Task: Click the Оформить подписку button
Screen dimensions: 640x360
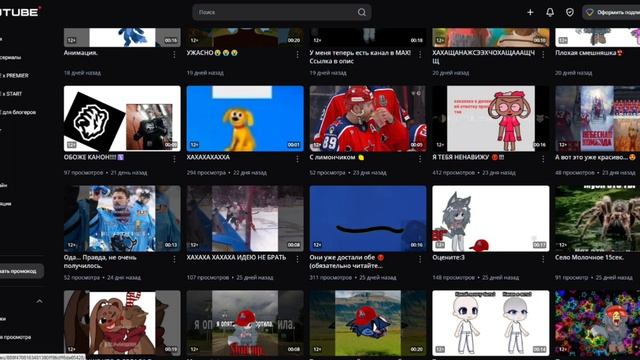Action: [x=611, y=12]
